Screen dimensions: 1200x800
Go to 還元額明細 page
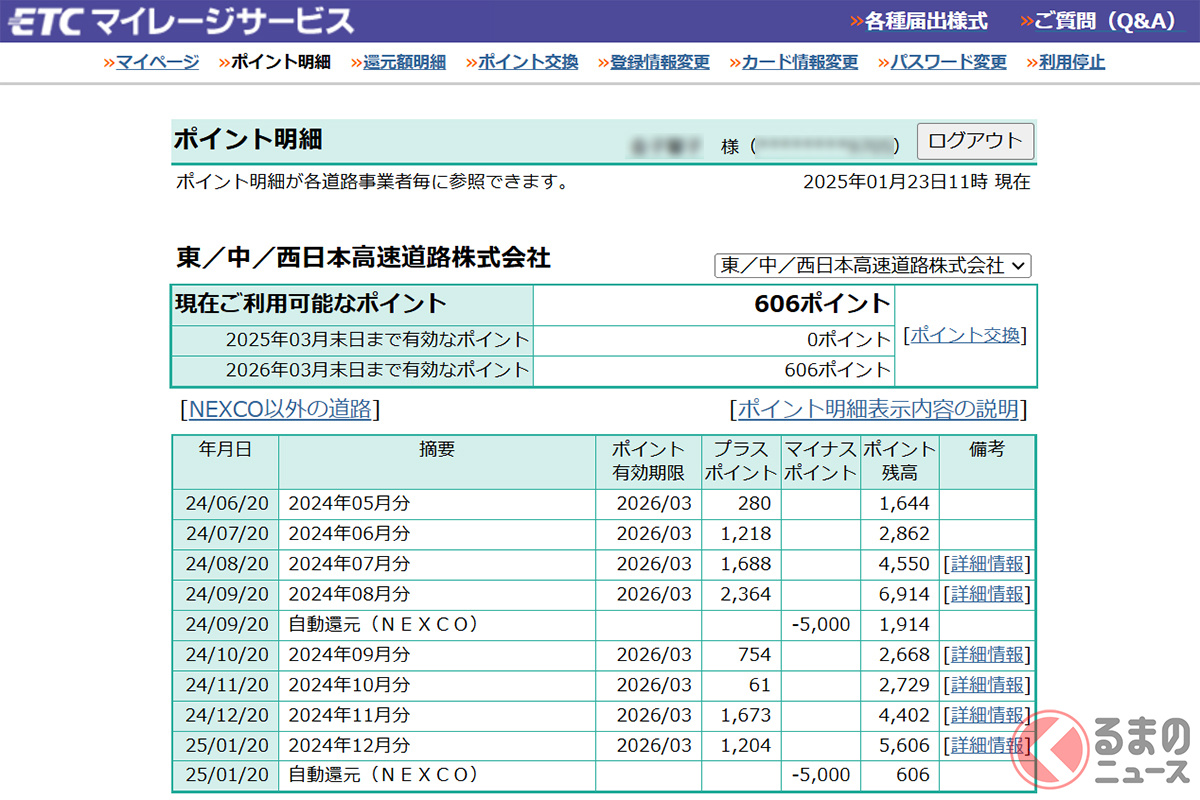coord(404,62)
